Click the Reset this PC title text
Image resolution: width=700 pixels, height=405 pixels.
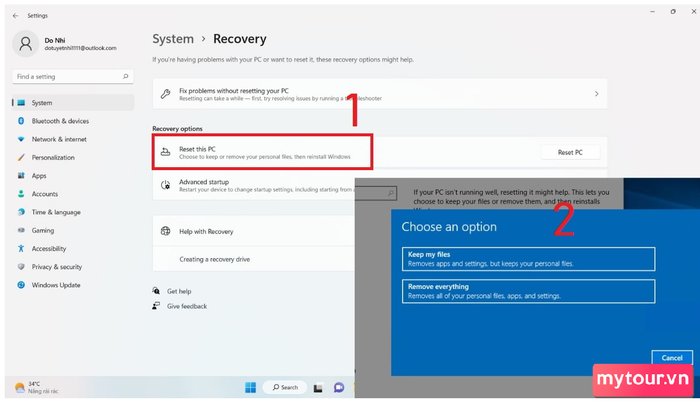tap(197, 149)
